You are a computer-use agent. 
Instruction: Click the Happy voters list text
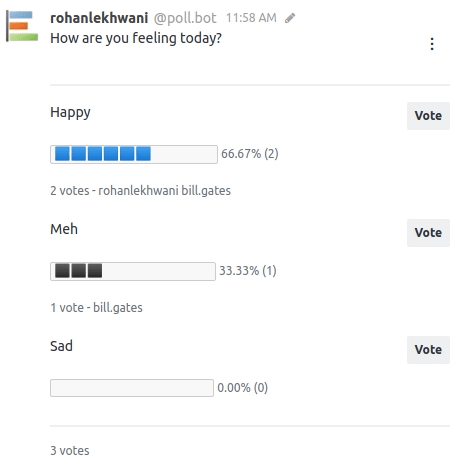(140, 191)
